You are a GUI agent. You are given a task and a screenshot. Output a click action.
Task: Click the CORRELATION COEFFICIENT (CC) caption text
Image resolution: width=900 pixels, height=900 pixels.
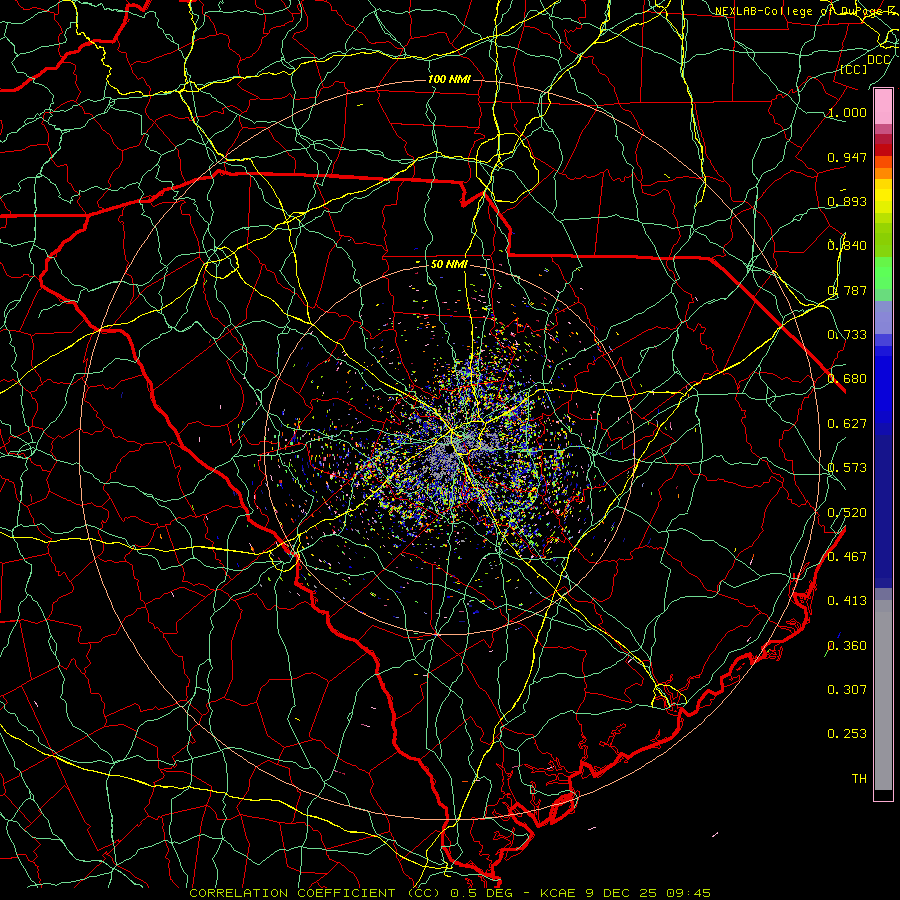coord(315,893)
